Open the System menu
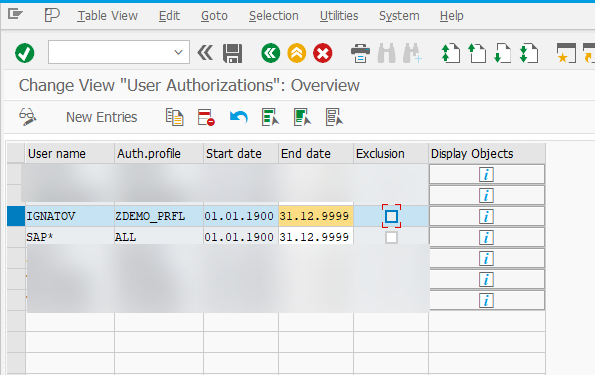 click(x=399, y=16)
